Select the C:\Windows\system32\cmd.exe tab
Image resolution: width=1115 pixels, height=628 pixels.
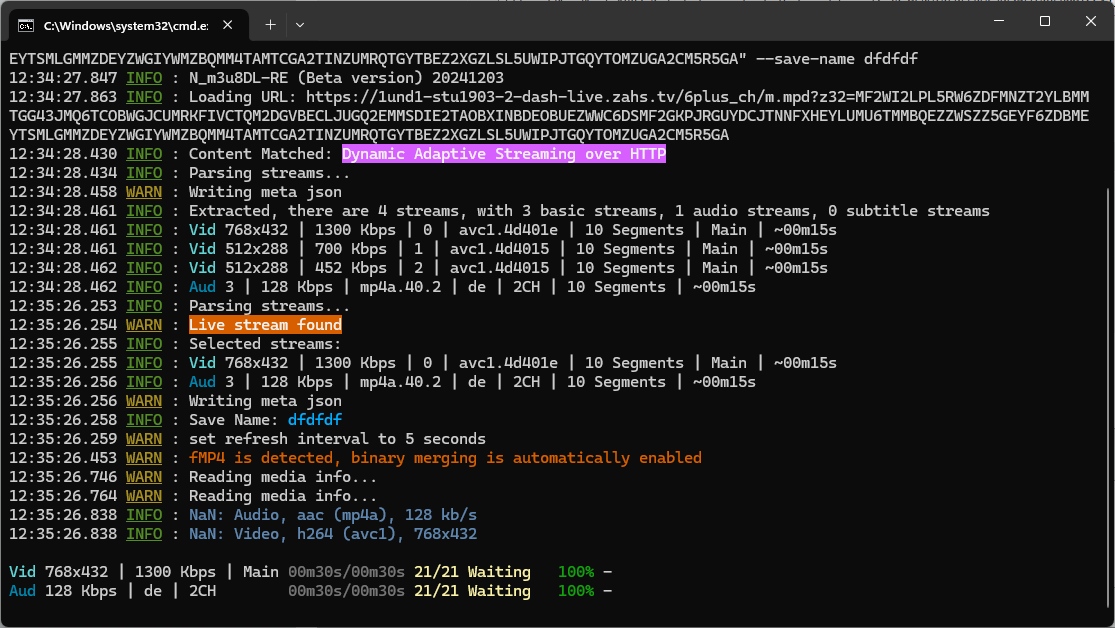tap(125, 23)
